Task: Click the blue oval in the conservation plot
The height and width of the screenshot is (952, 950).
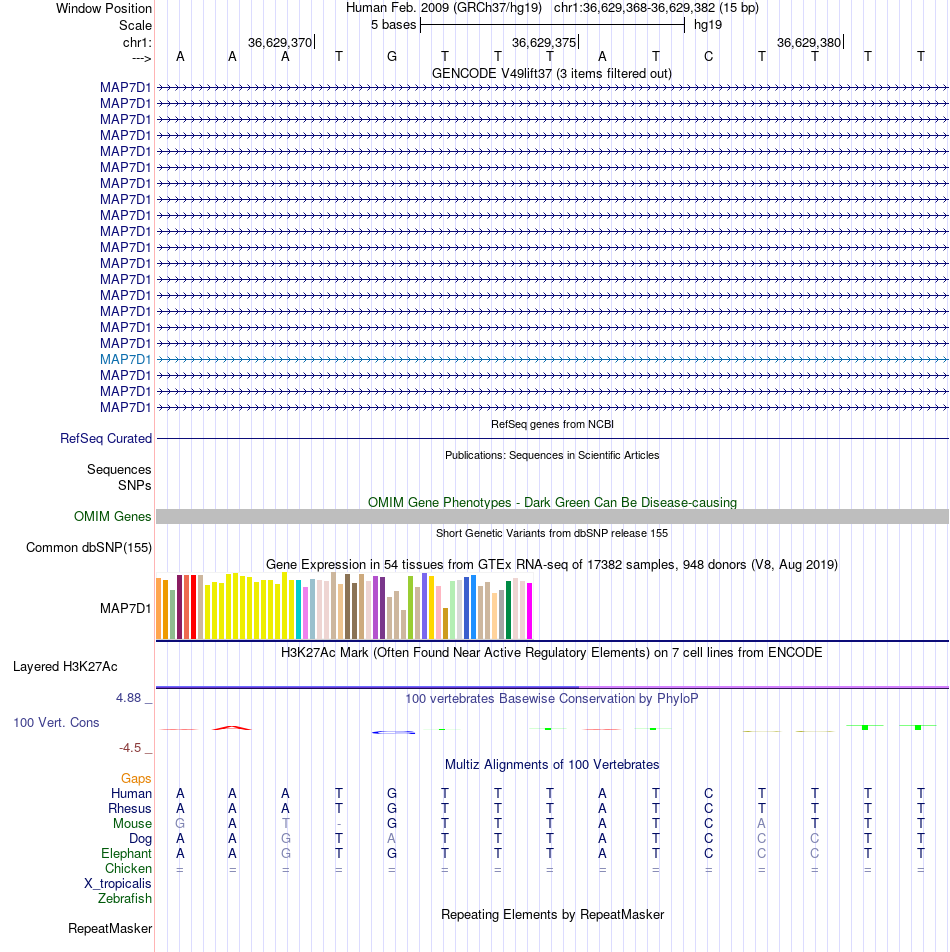Action: [x=393, y=733]
